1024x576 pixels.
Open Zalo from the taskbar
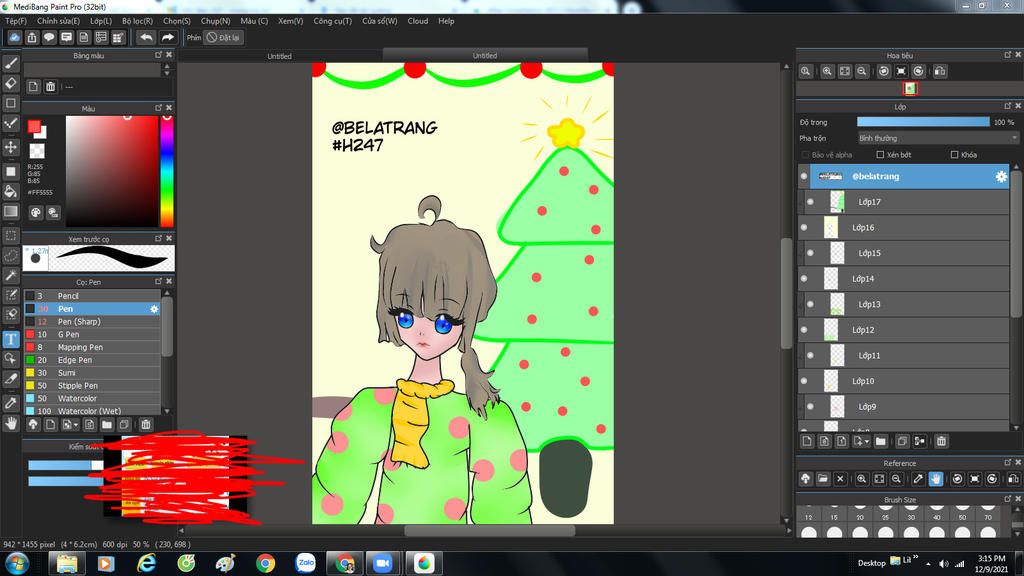[305, 563]
